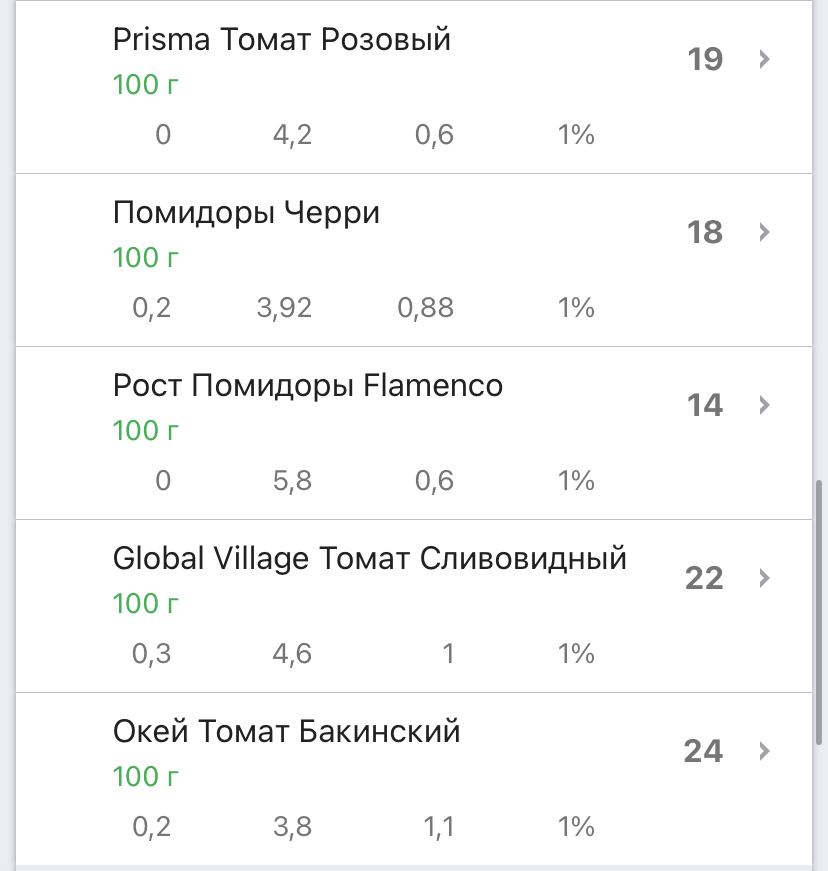
Task: Click calorie value 18 for Помидоры Черри
Action: (705, 232)
